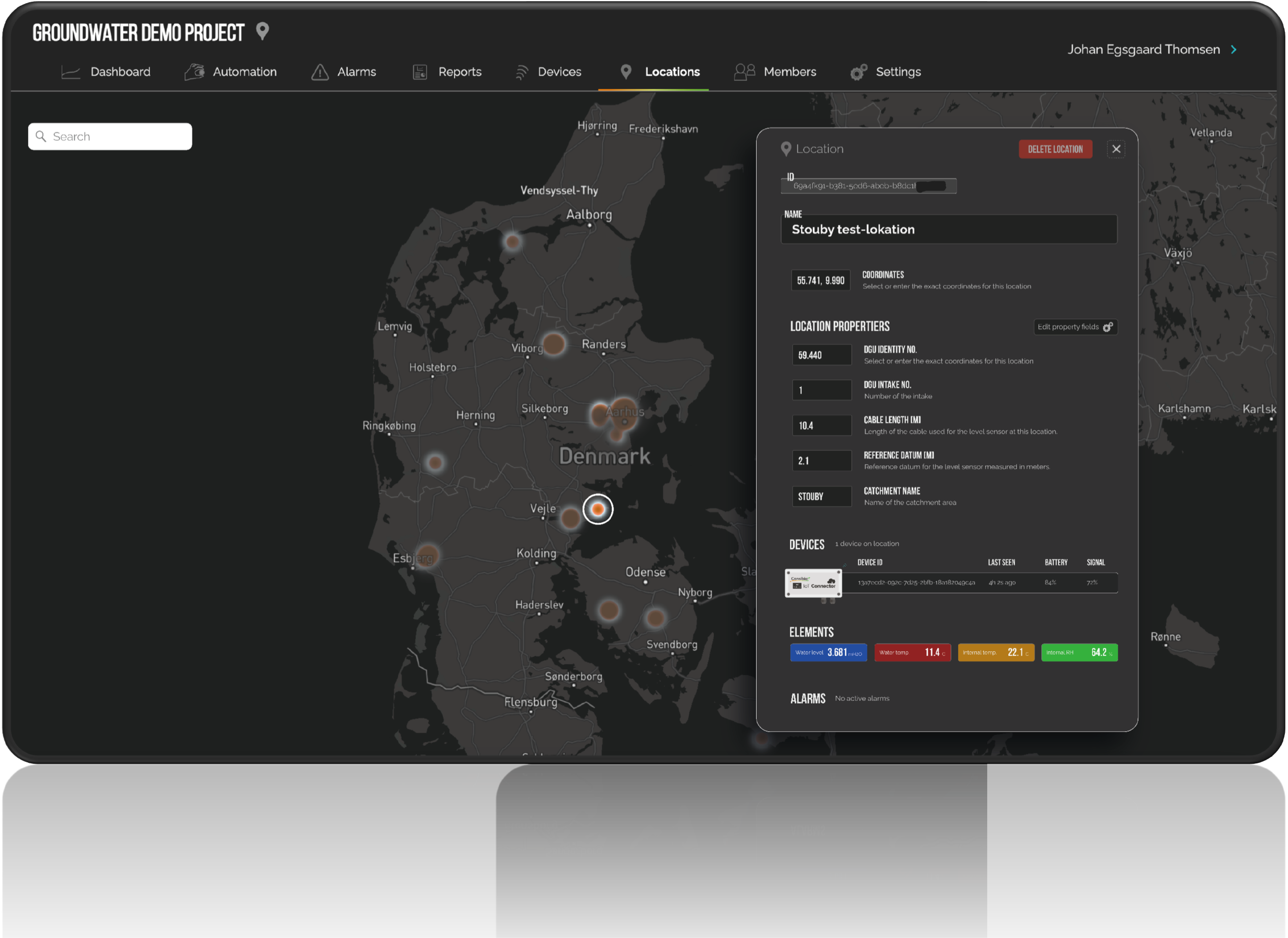The image size is (1288, 938).
Task: Delete the location with DELETE LOCATION button
Action: coord(1056,149)
